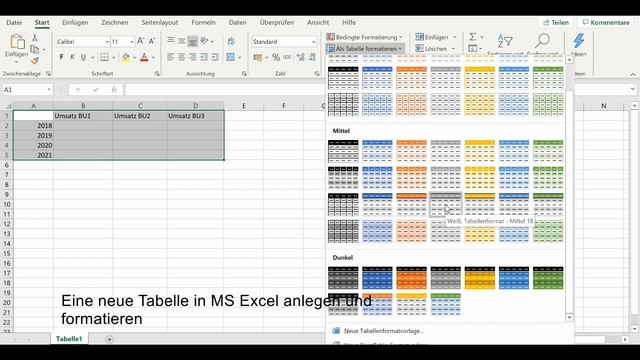
Task: Click the gallery scroll down arrow
Action: (x=569, y=318)
